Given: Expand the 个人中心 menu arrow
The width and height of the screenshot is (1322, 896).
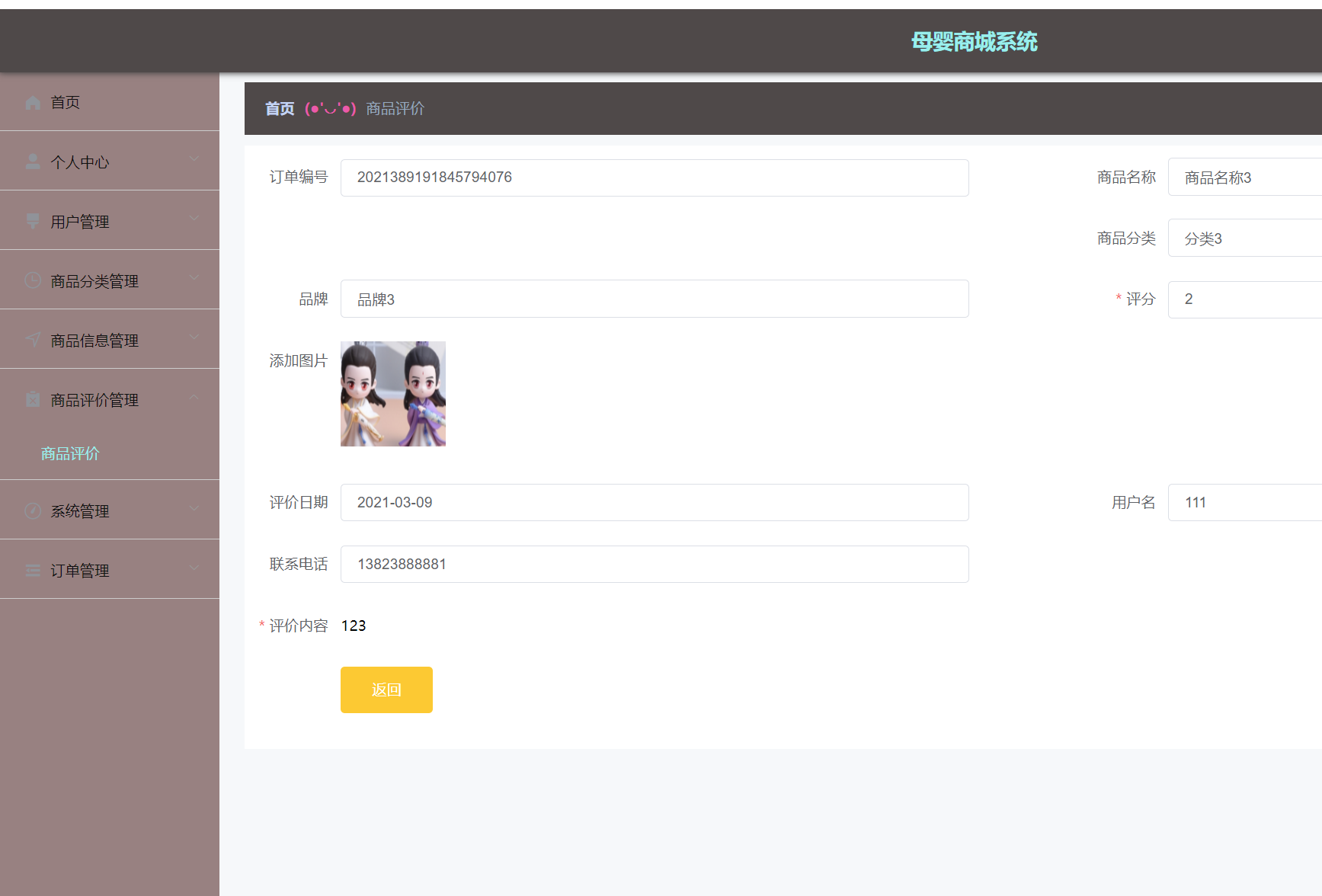Looking at the screenshot, I should tap(194, 159).
